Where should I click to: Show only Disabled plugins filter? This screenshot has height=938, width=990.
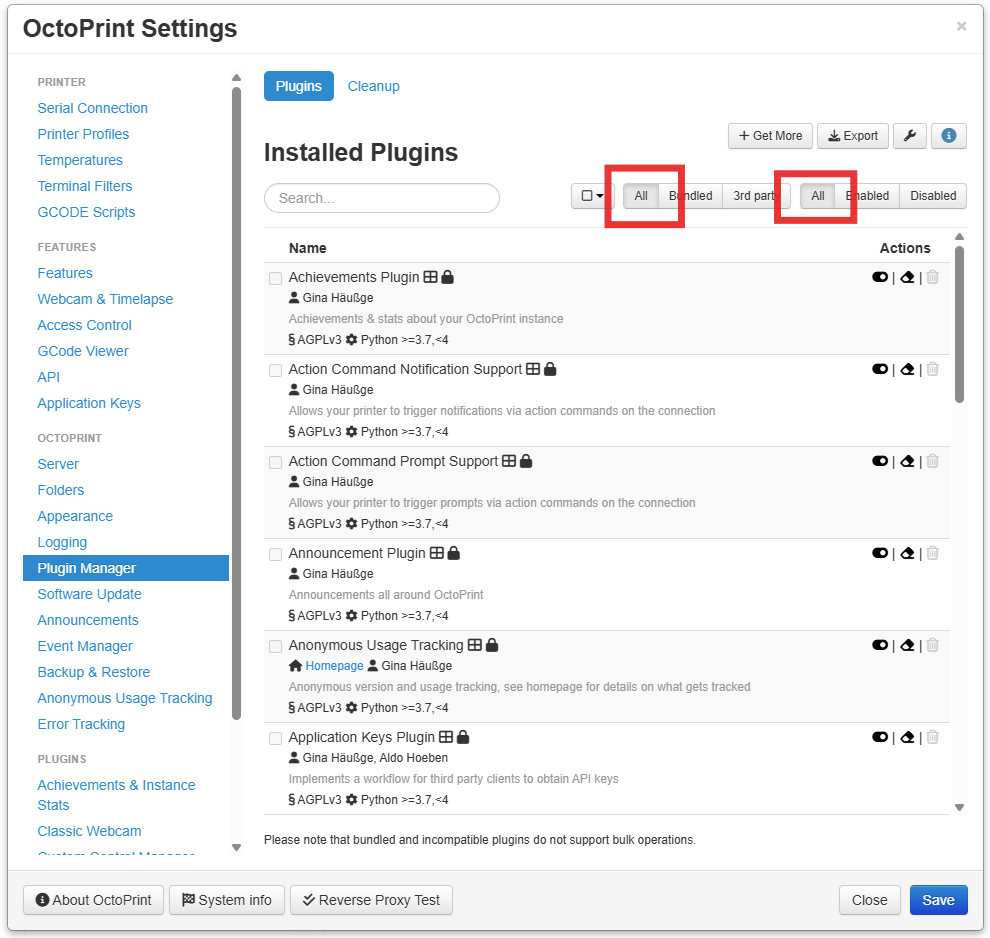(932, 196)
